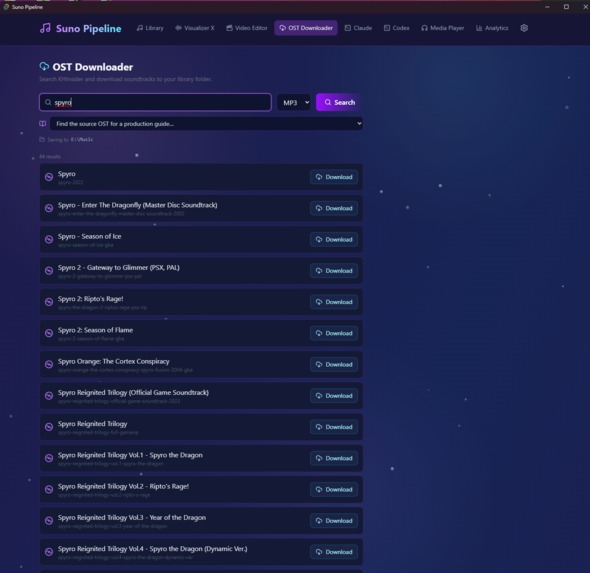The height and width of the screenshot is (573, 590).
Task: Click the purple Search button
Action: pyautogui.click(x=339, y=102)
